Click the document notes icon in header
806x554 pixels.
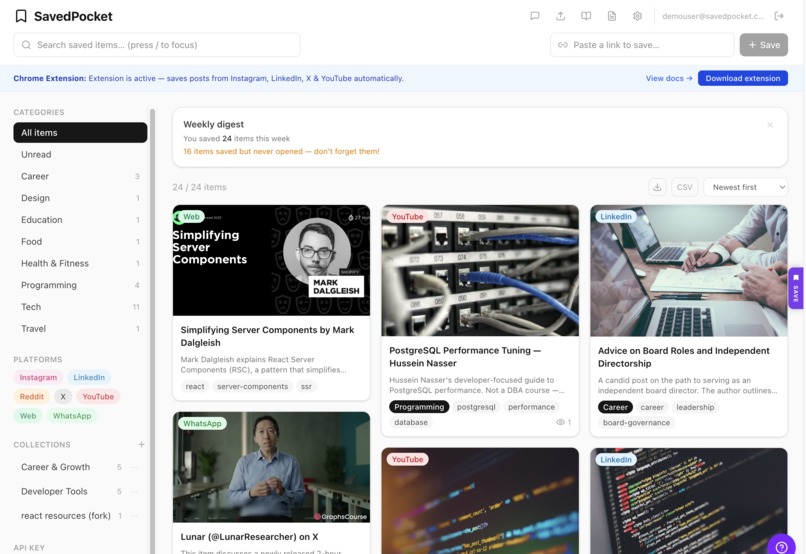612,16
